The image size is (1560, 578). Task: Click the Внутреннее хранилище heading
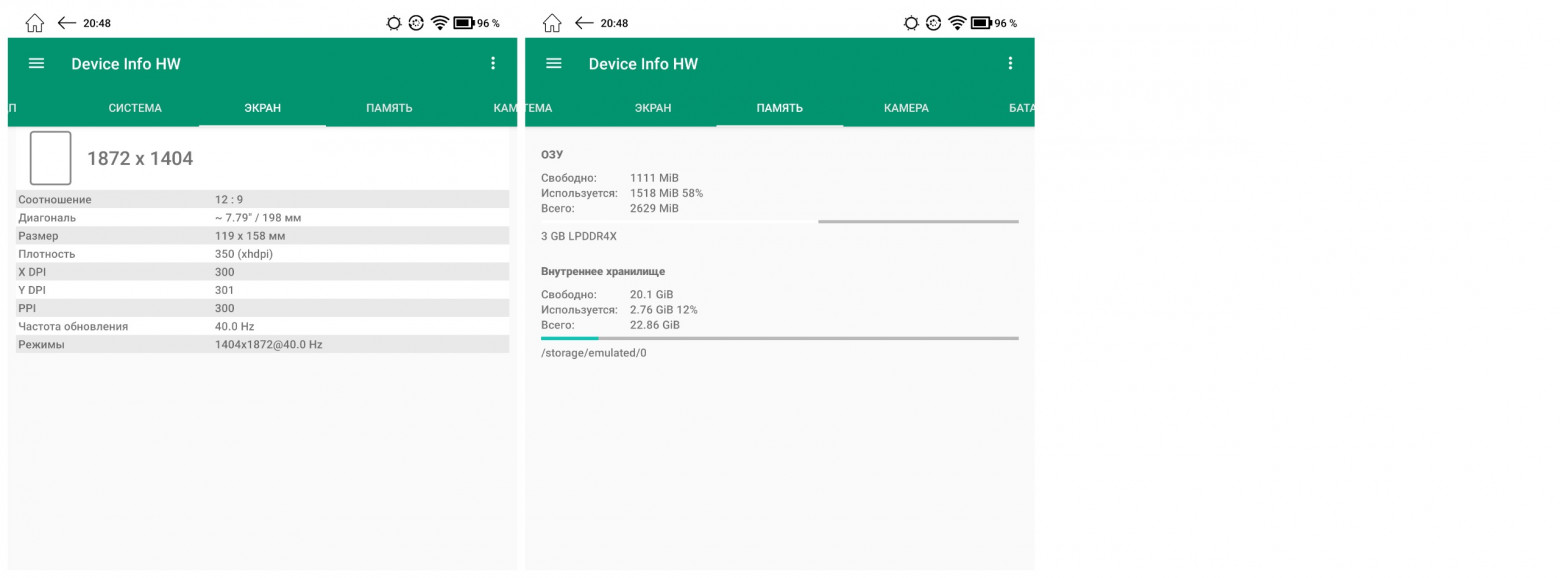coord(603,271)
